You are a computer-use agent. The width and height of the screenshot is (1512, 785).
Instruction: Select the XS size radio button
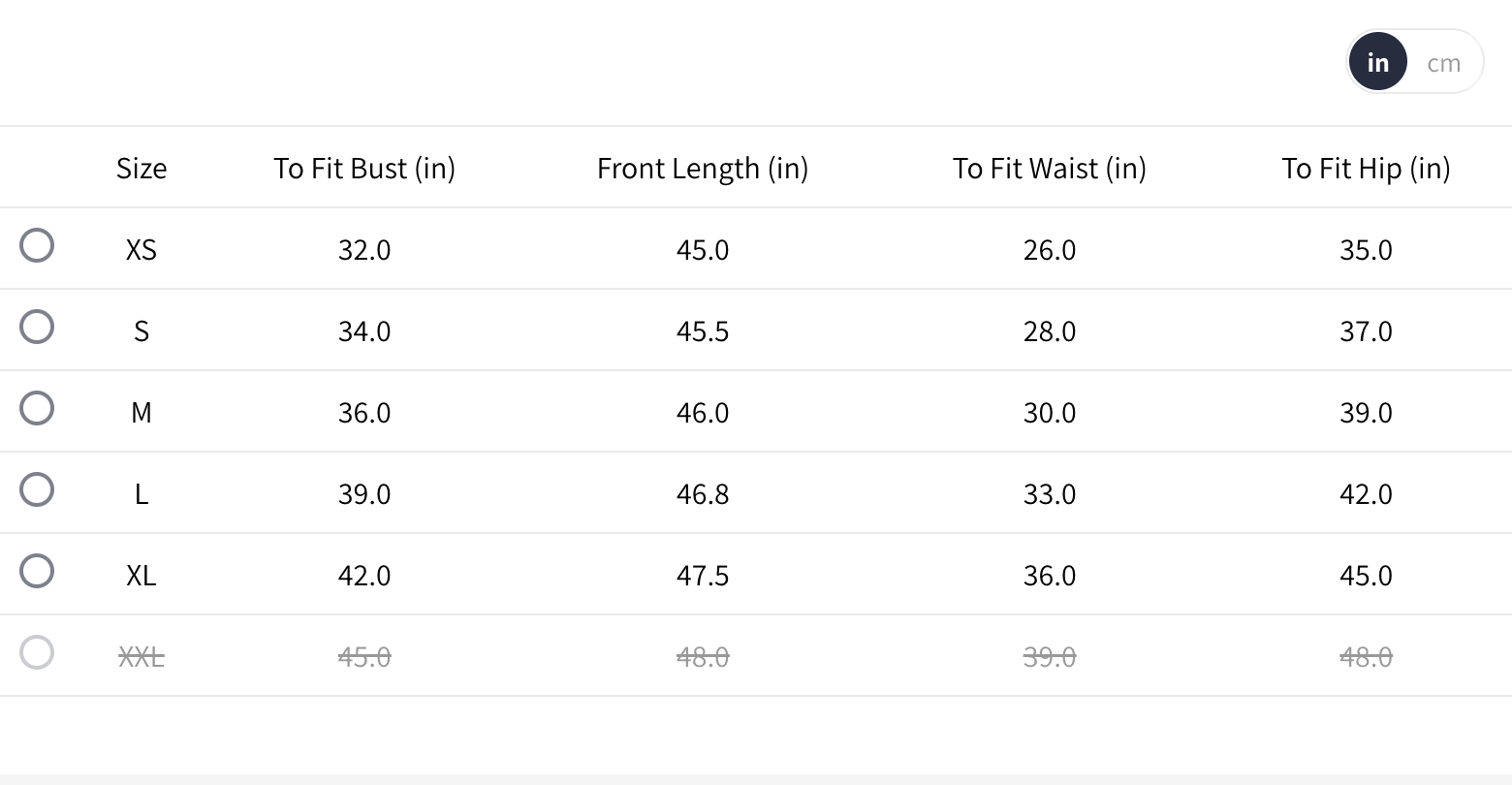point(37,245)
